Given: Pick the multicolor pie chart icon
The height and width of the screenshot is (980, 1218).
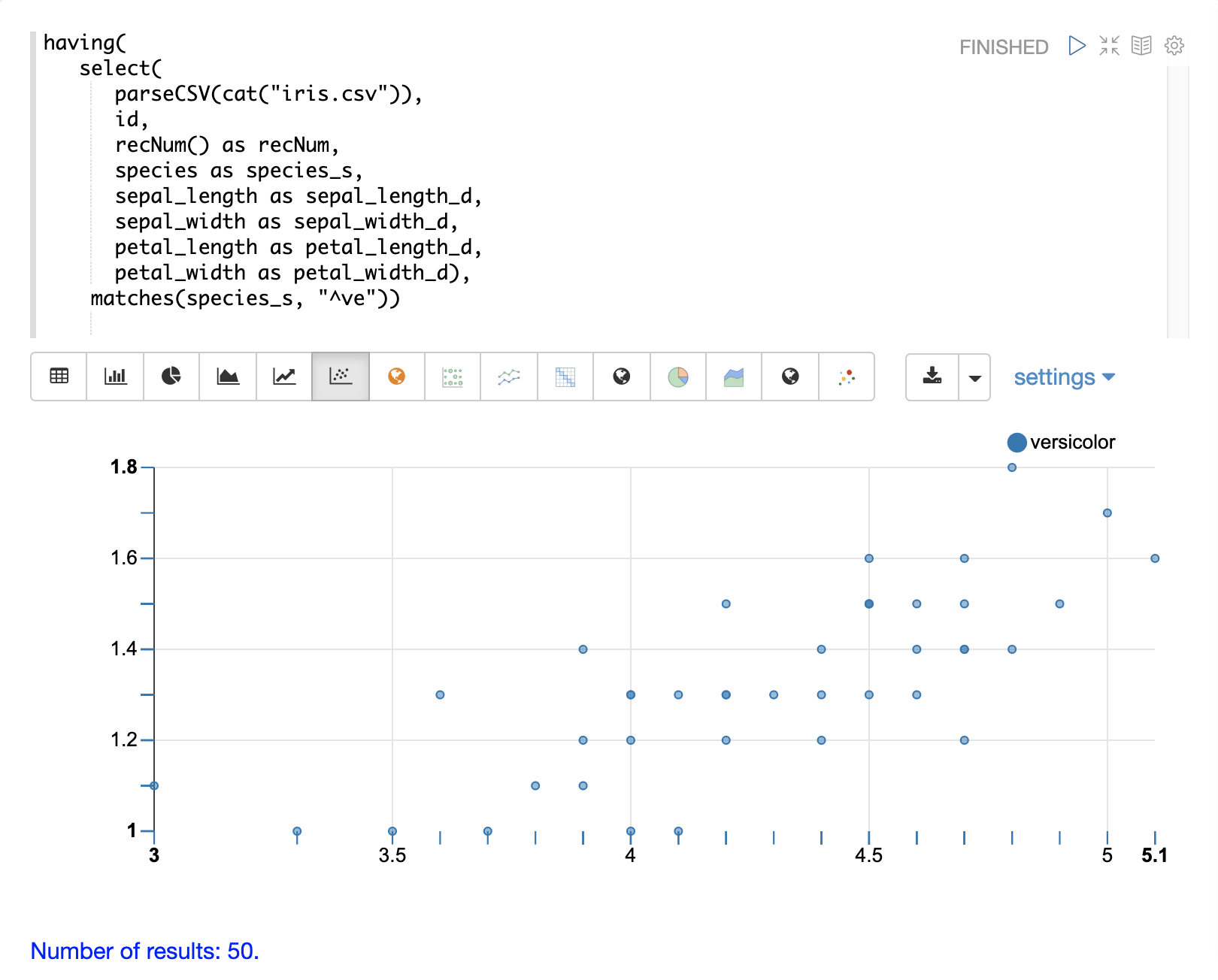Looking at the screenshot, I should pos(678,377).
